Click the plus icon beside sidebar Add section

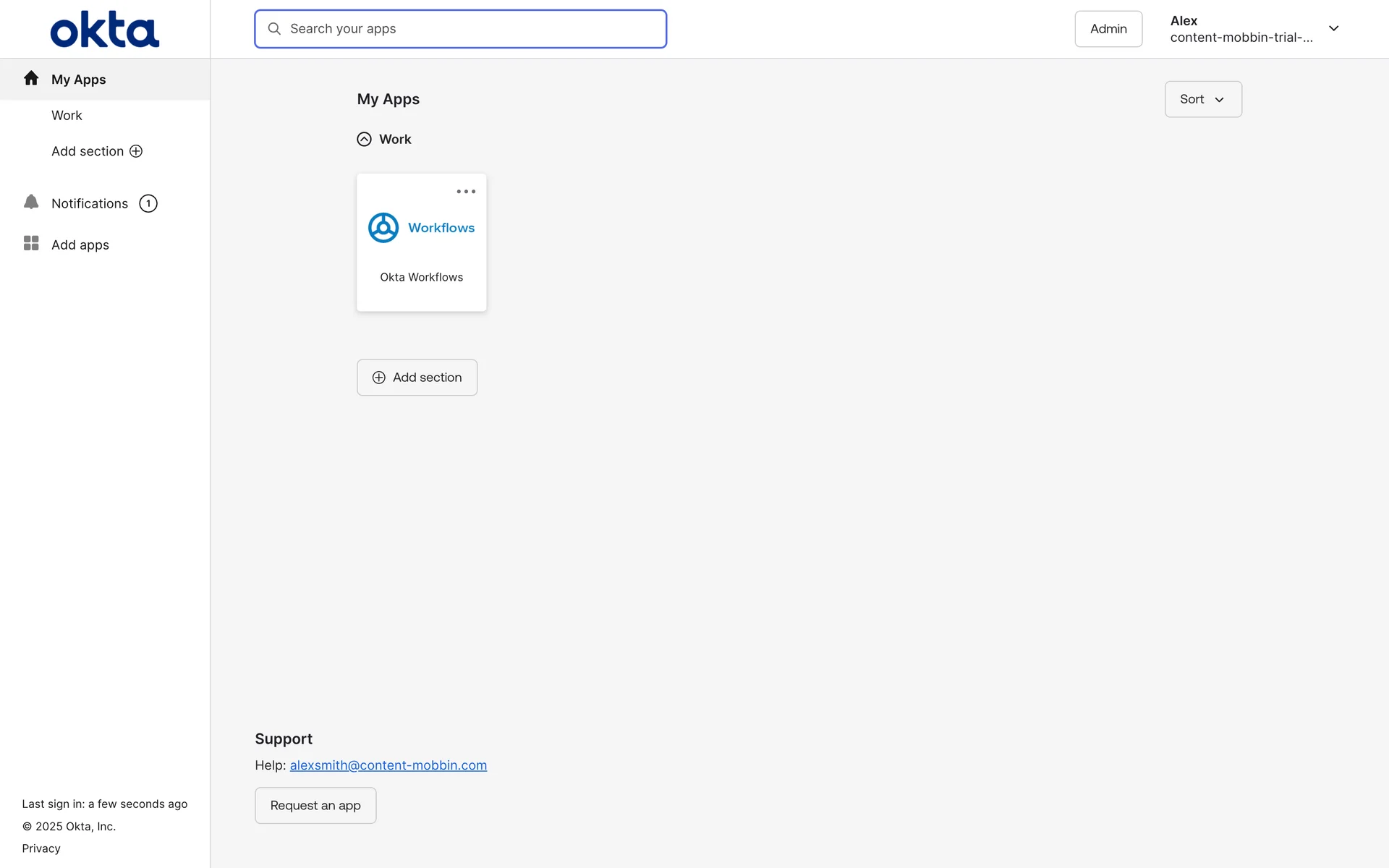pyautogui.click(x=136, y=151)
